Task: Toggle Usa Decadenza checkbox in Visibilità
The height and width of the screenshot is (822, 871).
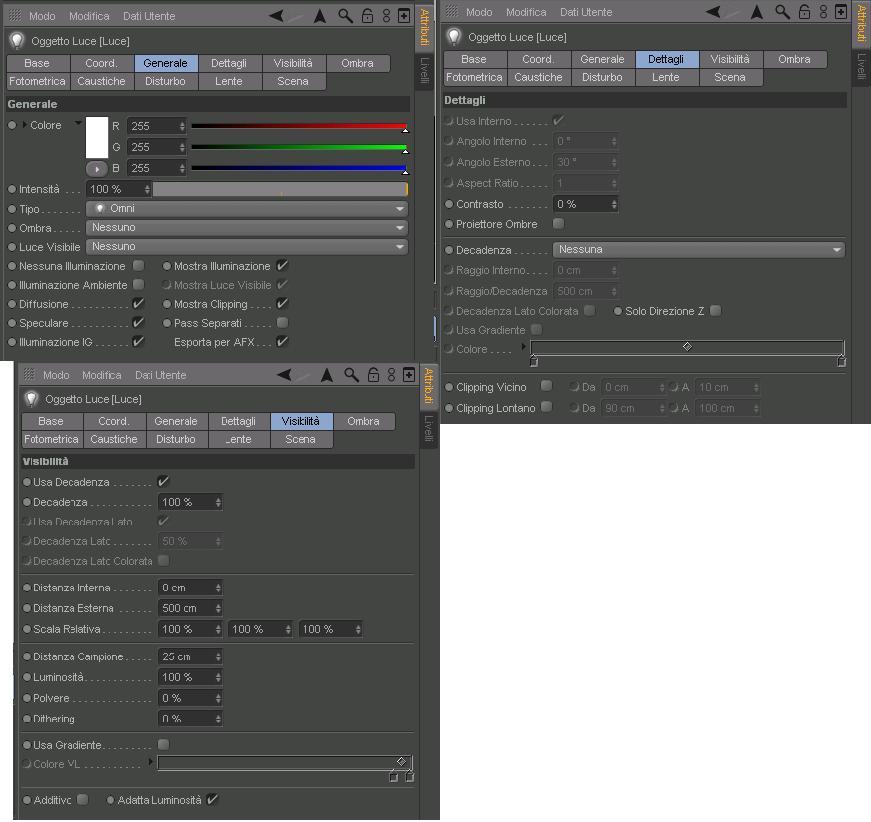Action: coord(163,482)
